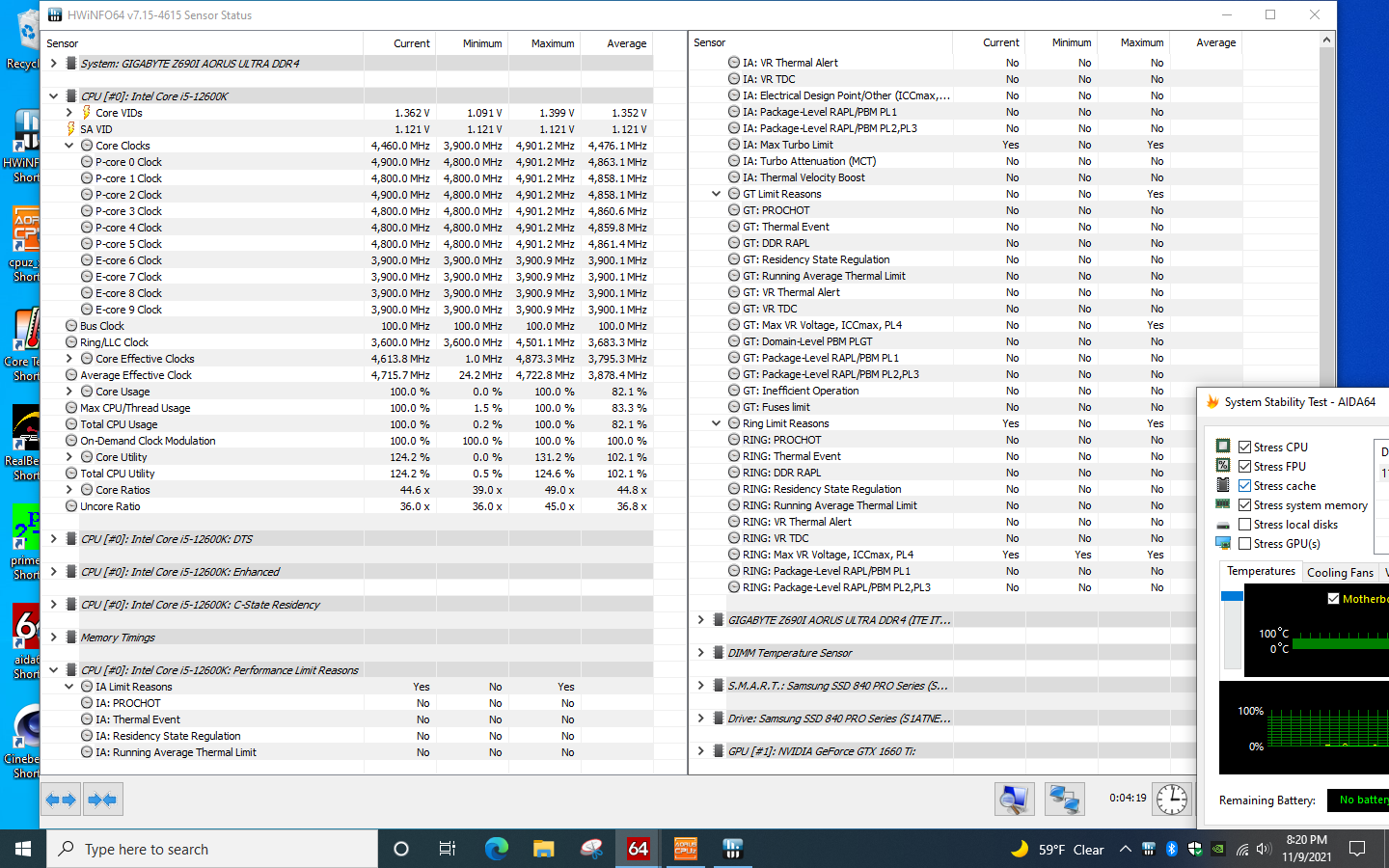Expand Core Effective Clocks
This screenshot has width=1389, height=868.
69,359
